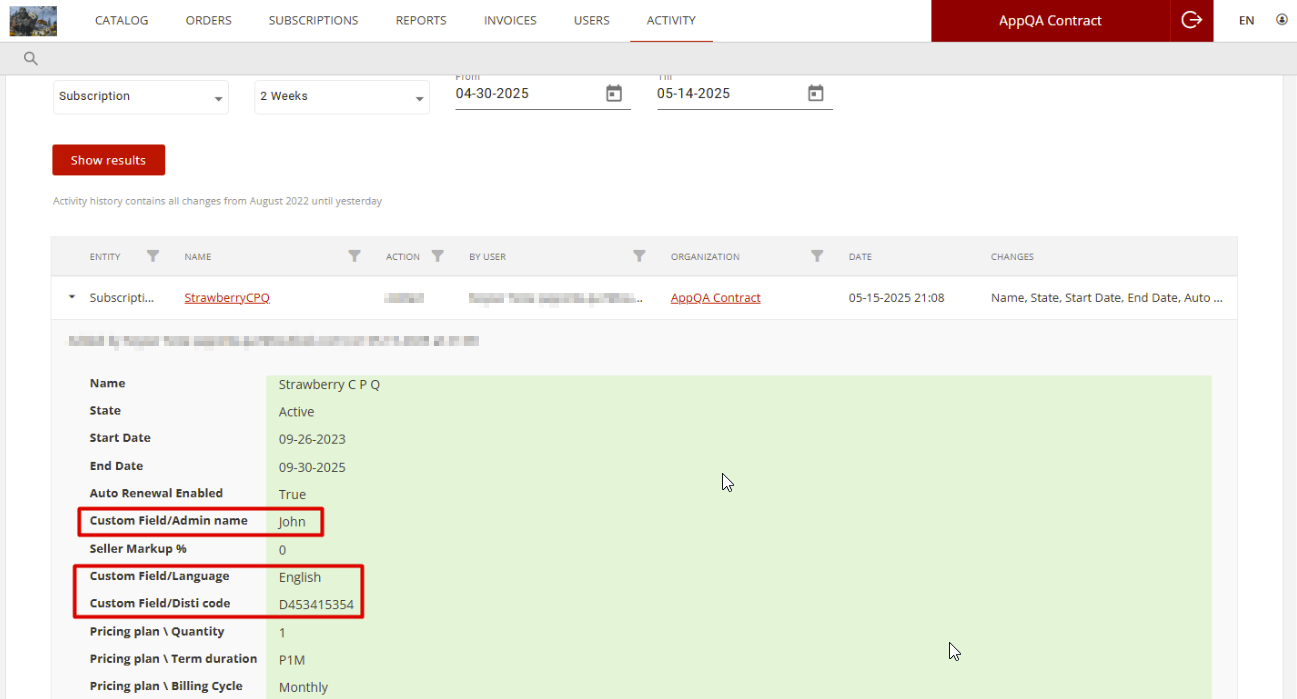Image resolution: width=1297 pixels, height=699 pixels.
Task: Click the Date column header
Action: [860, 257]
